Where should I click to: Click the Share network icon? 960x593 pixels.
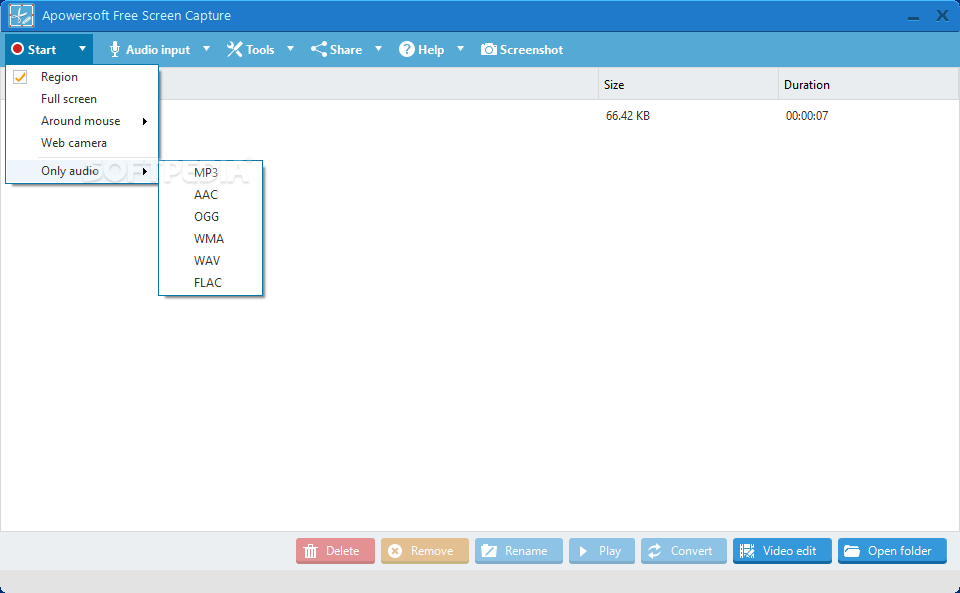(x=318, y=50)
